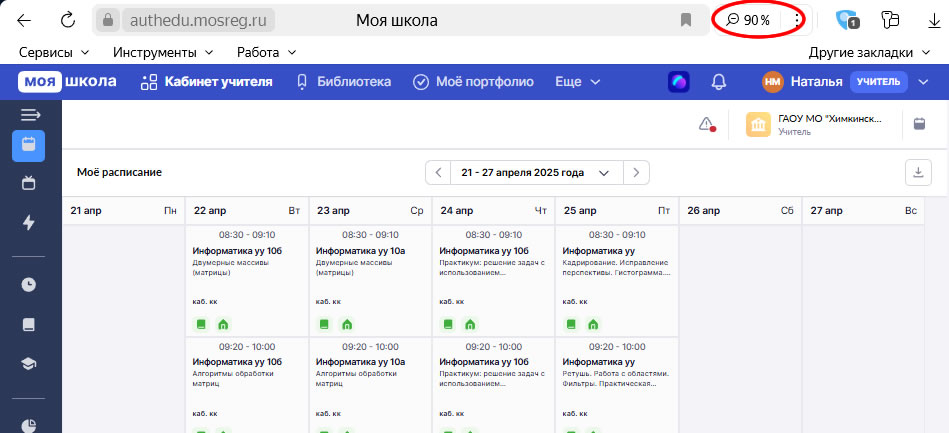
Task: Go back with the browser back arrow
Action: (24, 21)
